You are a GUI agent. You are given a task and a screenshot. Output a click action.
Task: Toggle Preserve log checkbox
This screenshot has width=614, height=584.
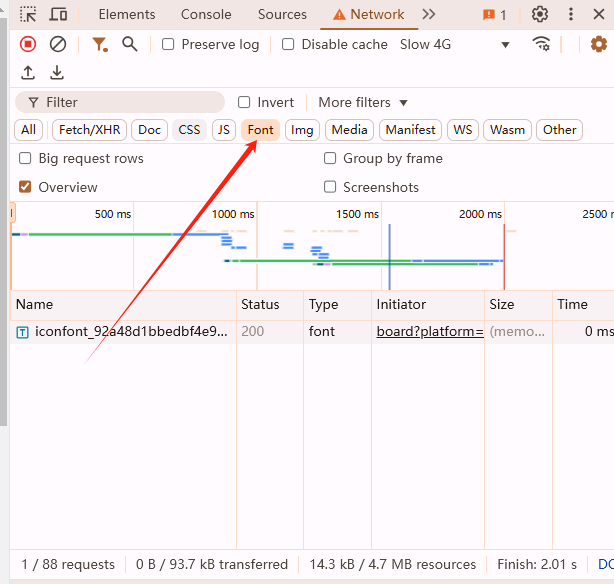[168, 44]
